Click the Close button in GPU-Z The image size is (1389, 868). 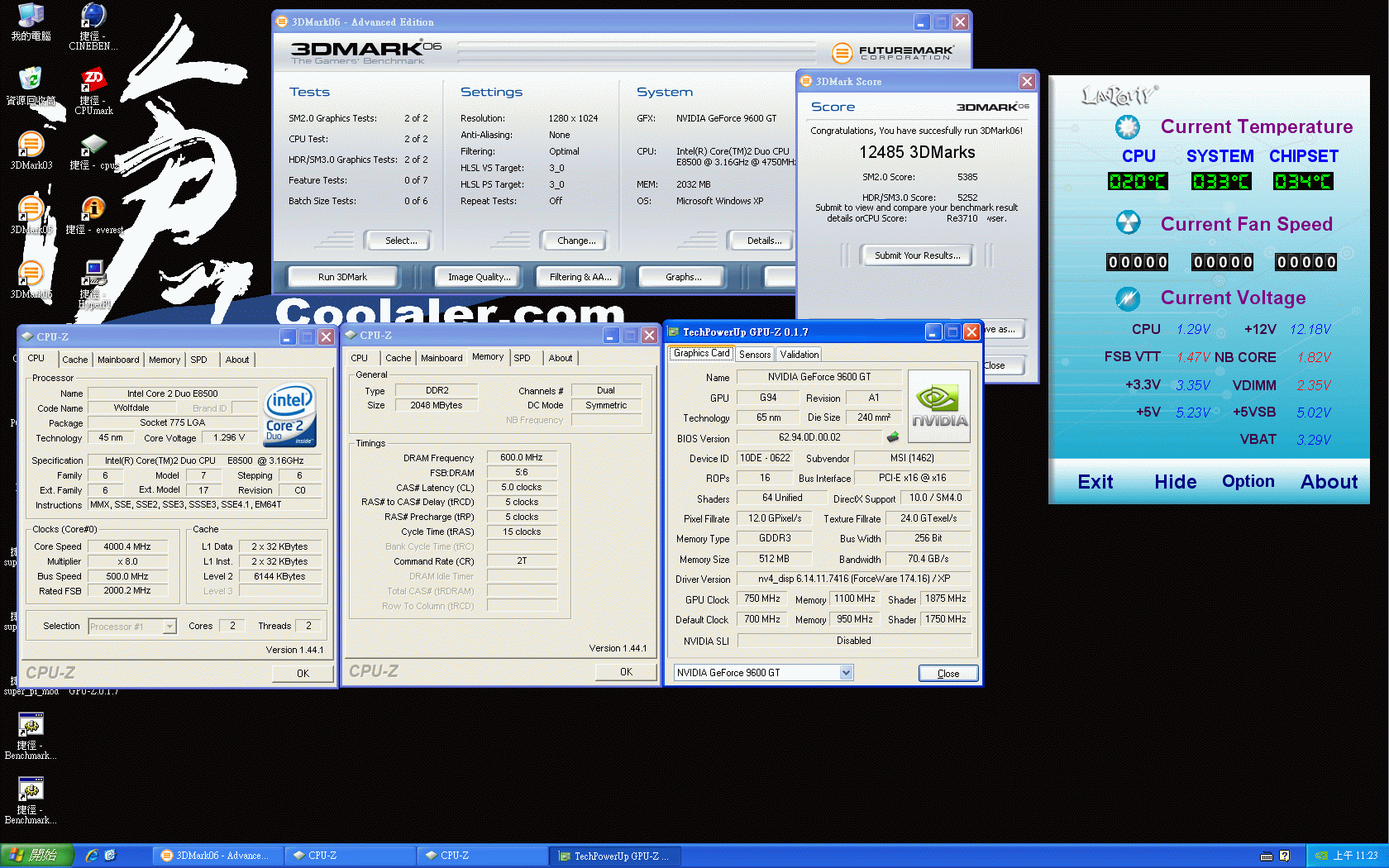point(948,674)
